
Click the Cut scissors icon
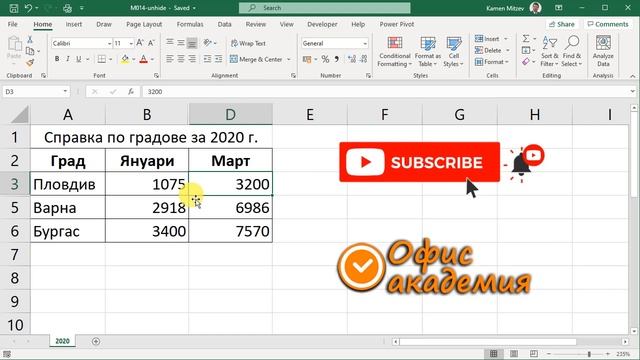click(30, 40)
